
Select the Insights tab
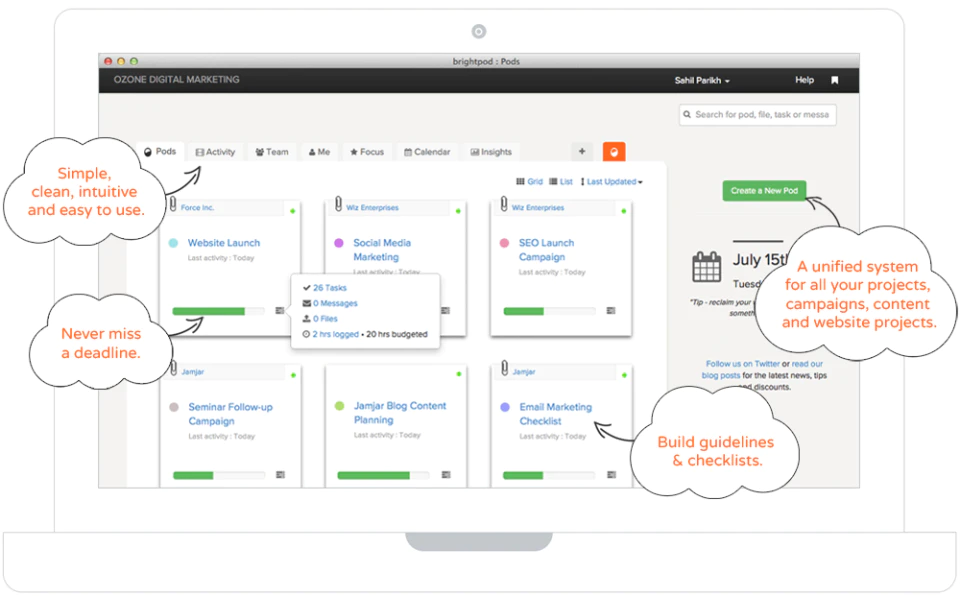click(x=491, y=152)
